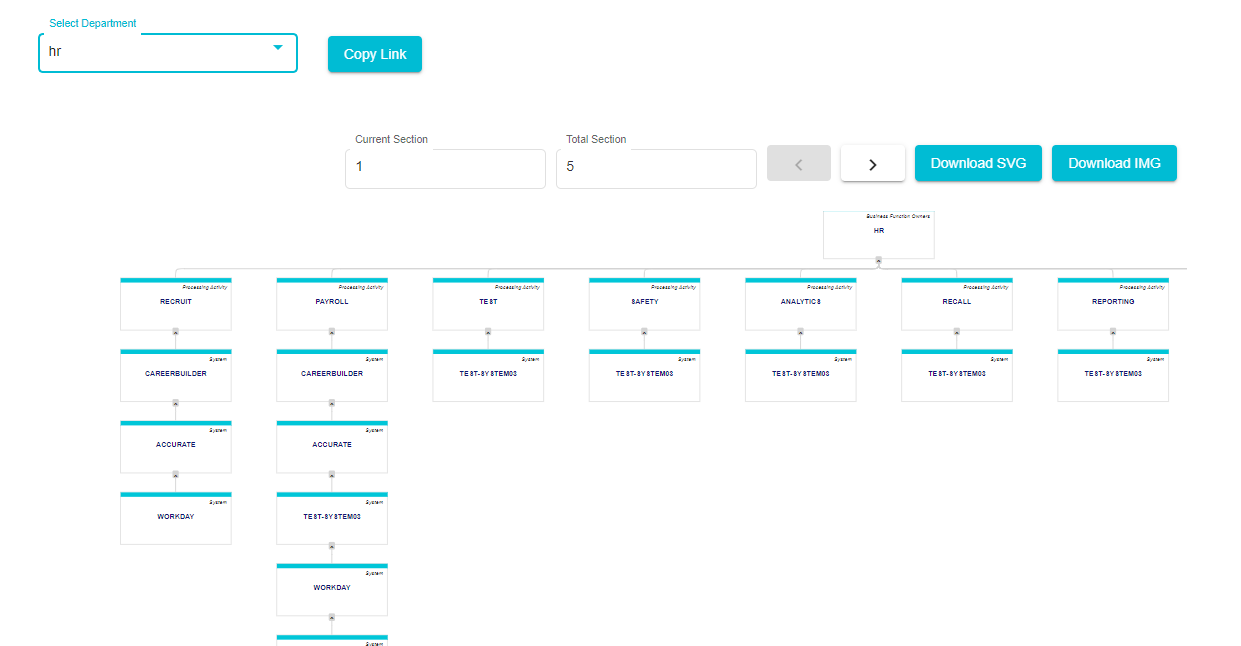Screen dimensions: 1241x646
Task: Select the ANALYTICS processing activity node
Action: tap(801, 304)
